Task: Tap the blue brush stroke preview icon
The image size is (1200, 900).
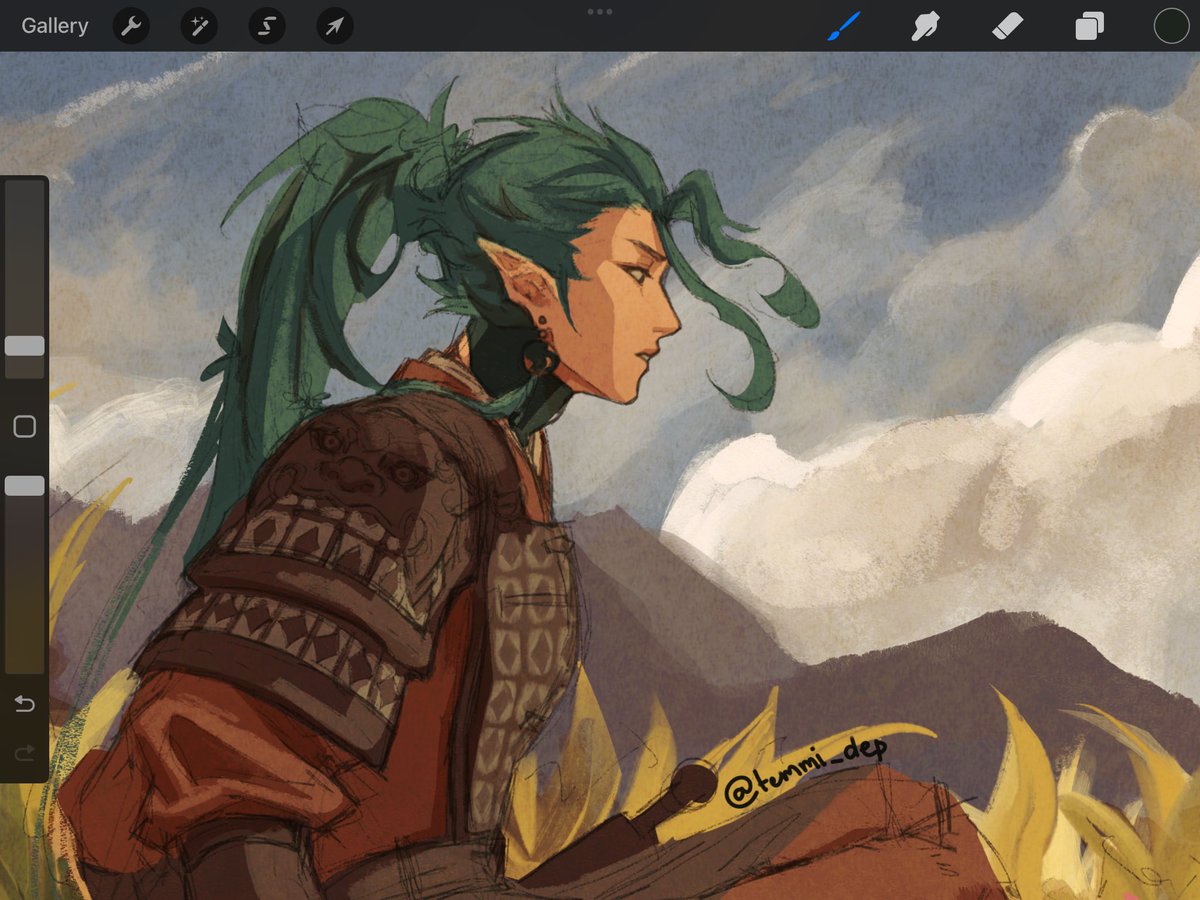Action: [845, 26]
